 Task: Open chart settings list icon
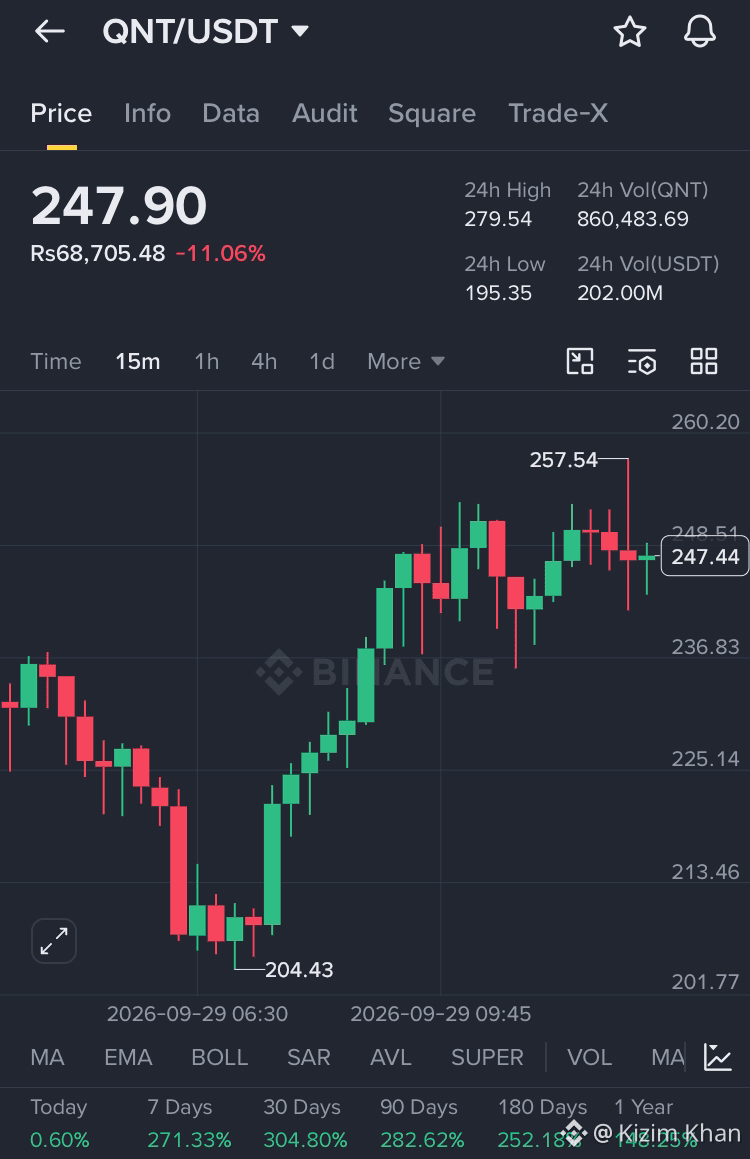coord(641,361)
